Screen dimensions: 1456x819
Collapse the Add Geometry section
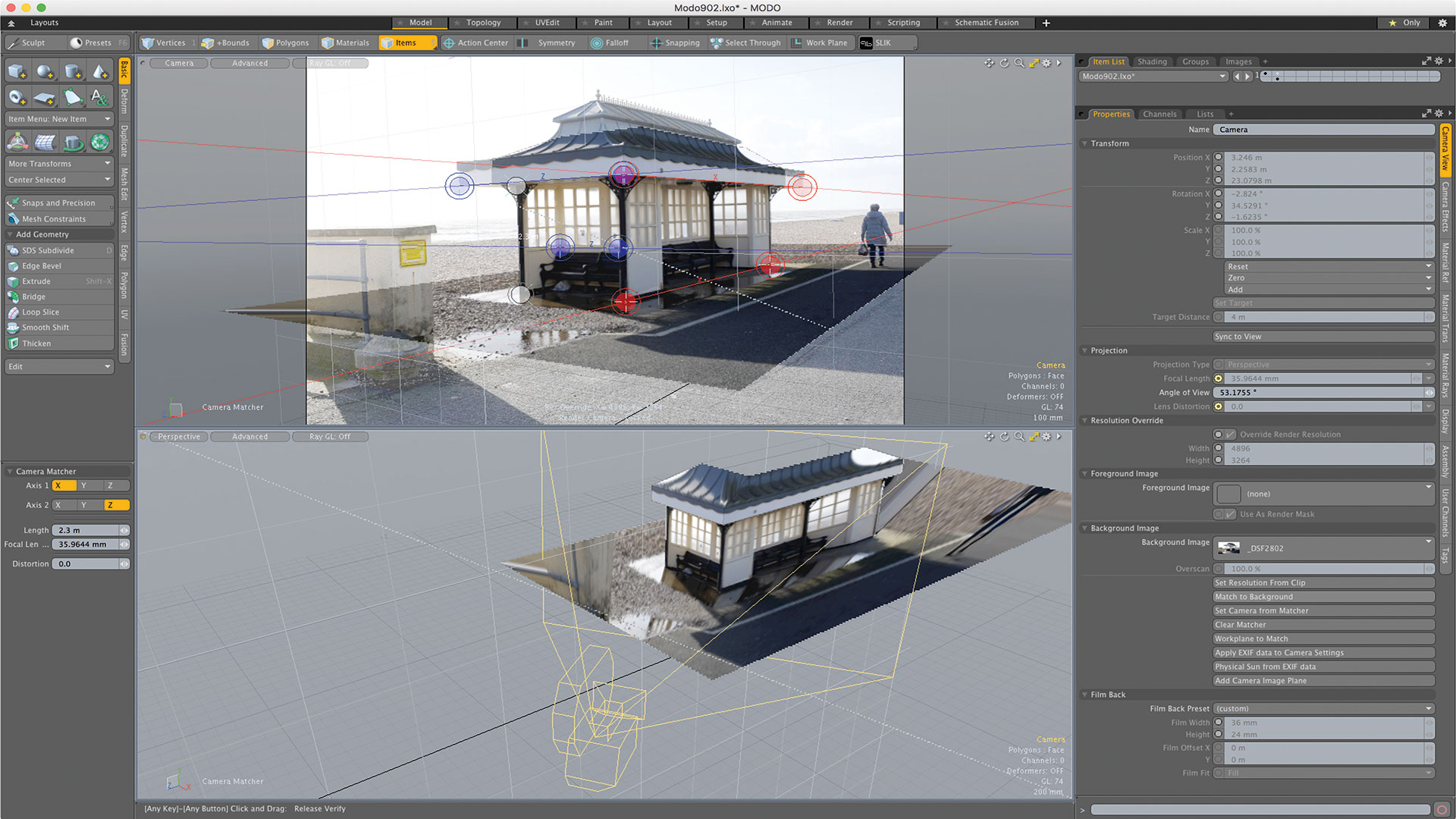(x=11, y=234)
